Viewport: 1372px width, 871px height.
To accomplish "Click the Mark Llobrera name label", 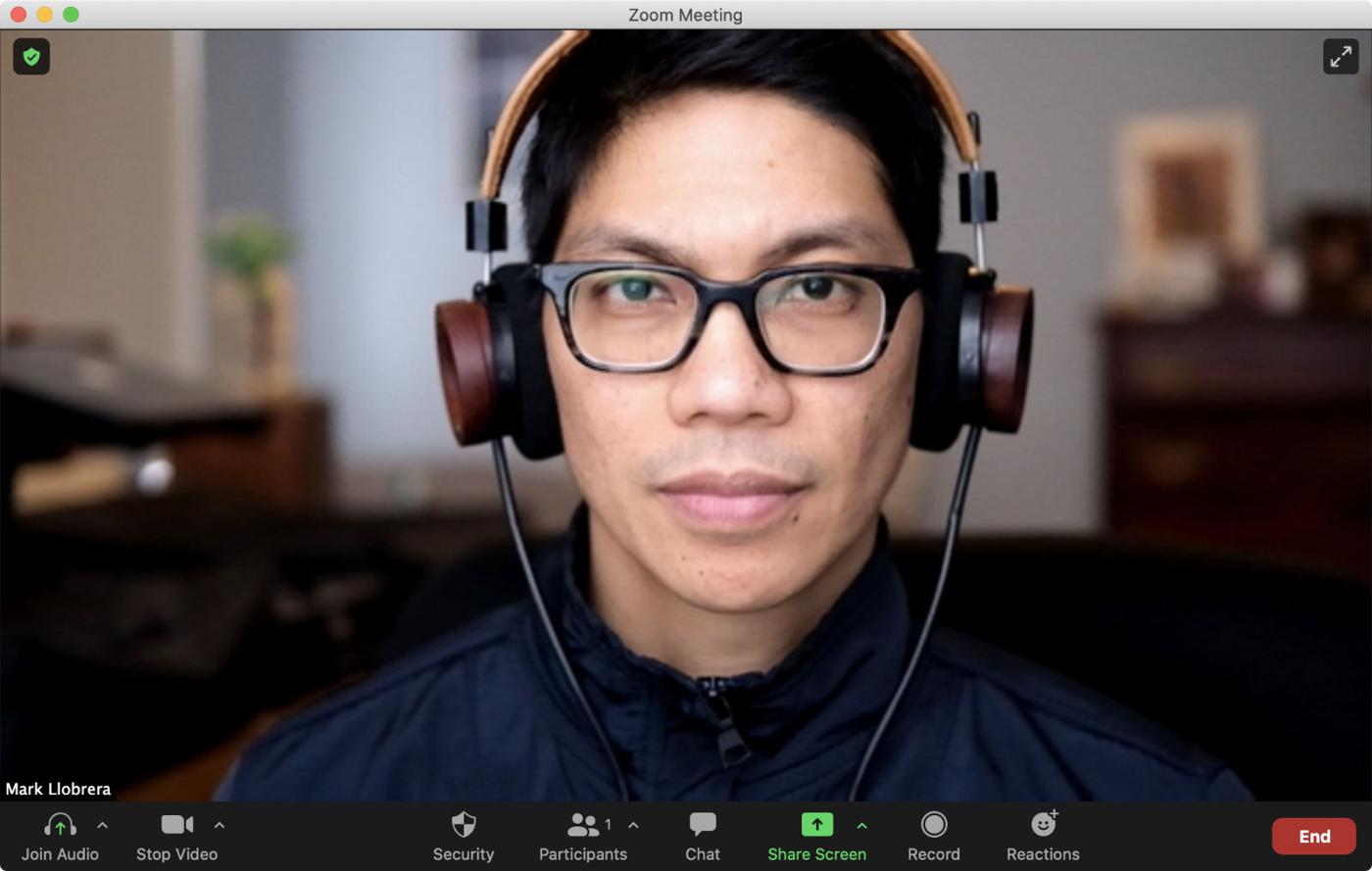I will coord(59,789).
